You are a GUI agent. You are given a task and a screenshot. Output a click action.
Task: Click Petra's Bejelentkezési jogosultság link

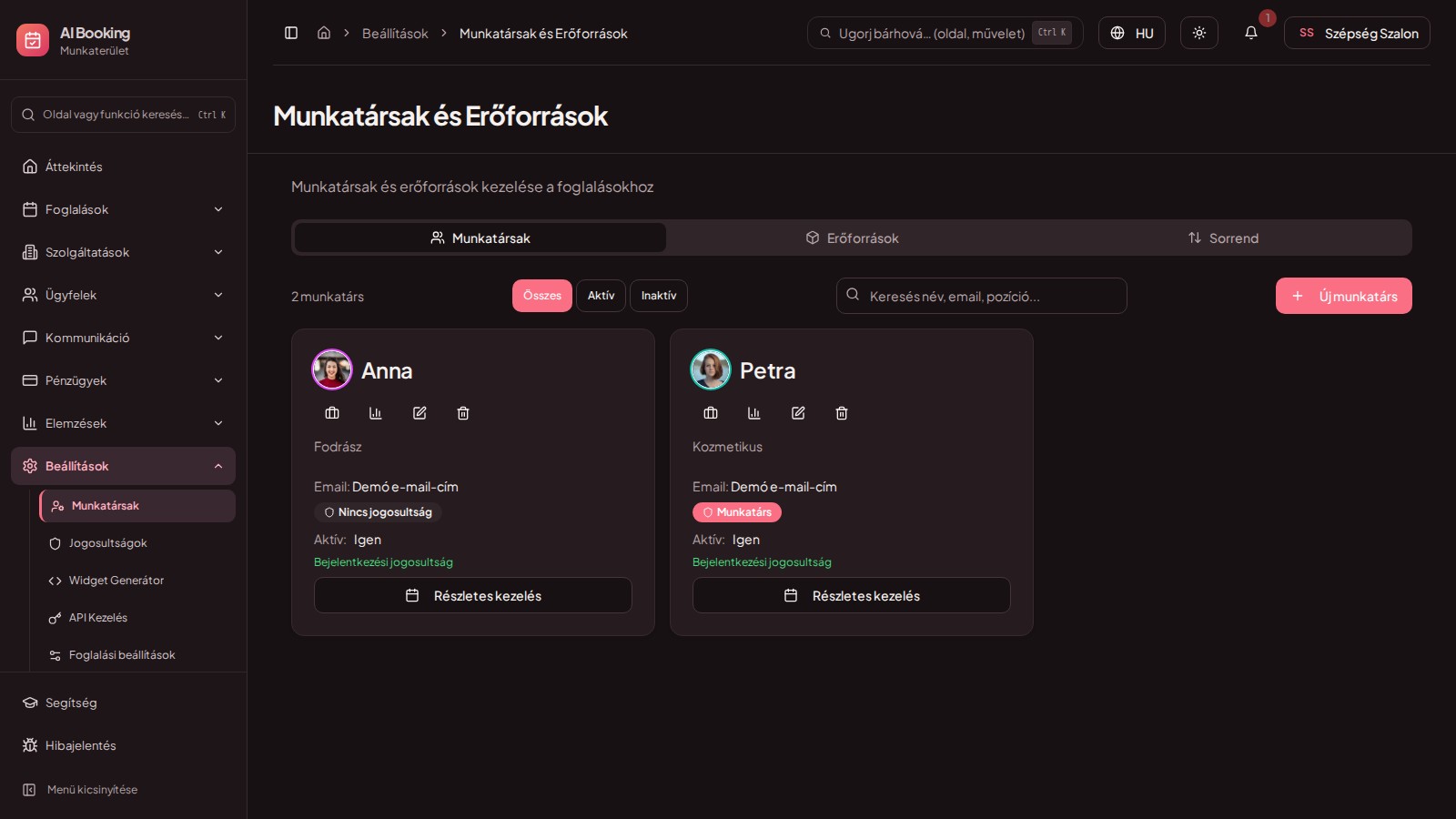pyautogui.click(x=762, y=562)
